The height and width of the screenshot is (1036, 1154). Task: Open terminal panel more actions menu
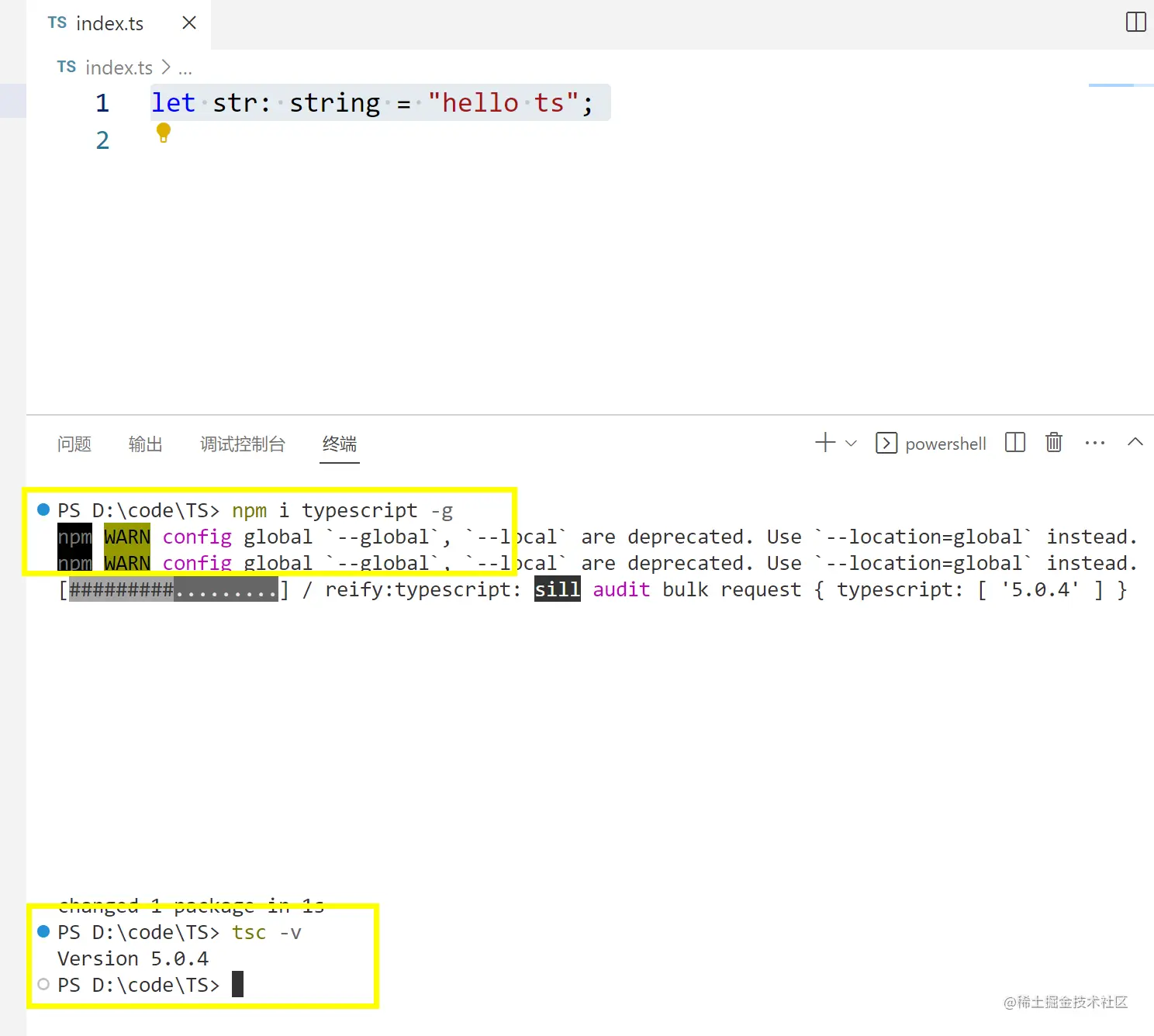(1095, 443)
